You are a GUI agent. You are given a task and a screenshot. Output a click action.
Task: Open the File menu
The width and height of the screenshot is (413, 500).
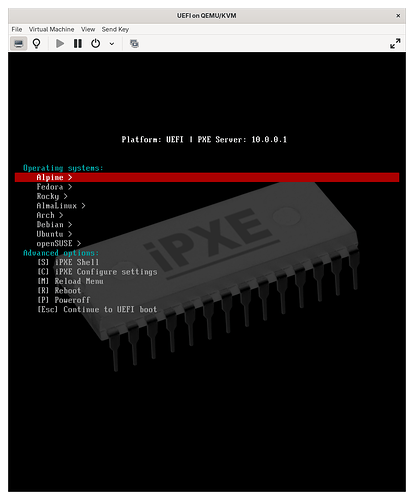point(17,29)
